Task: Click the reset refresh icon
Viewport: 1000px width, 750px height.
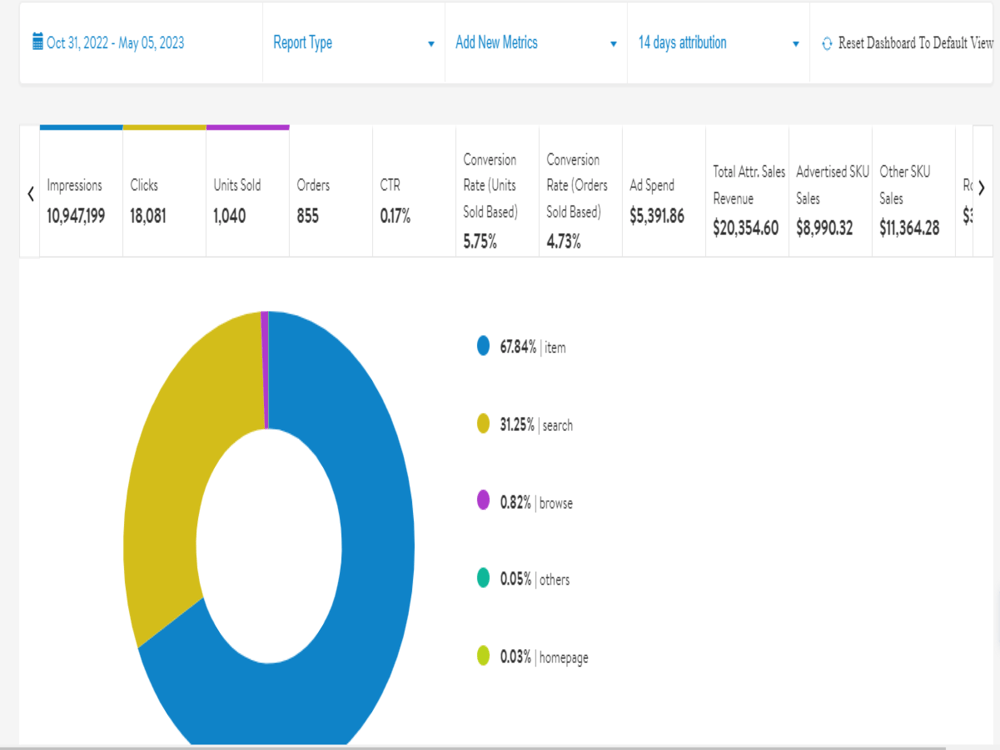Action: pos(827,44)
